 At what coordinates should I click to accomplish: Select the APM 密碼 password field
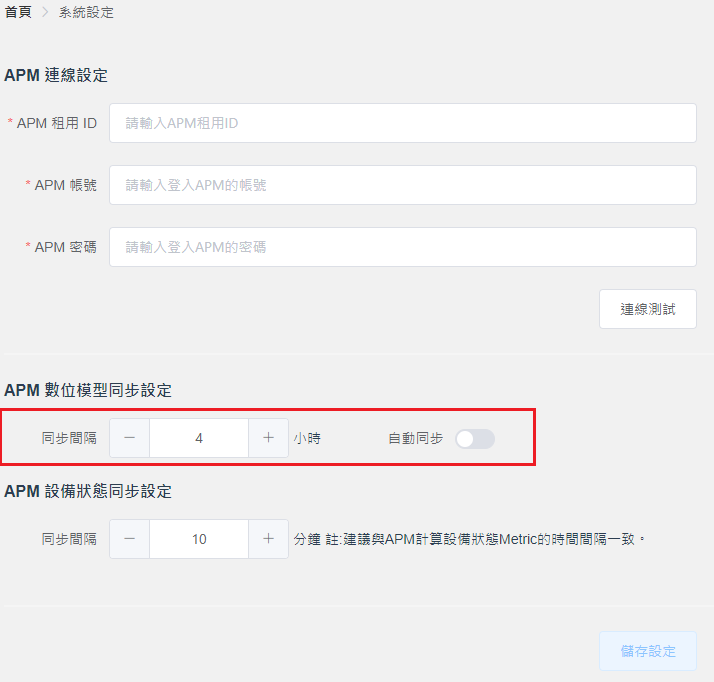[x=402, y=247]
